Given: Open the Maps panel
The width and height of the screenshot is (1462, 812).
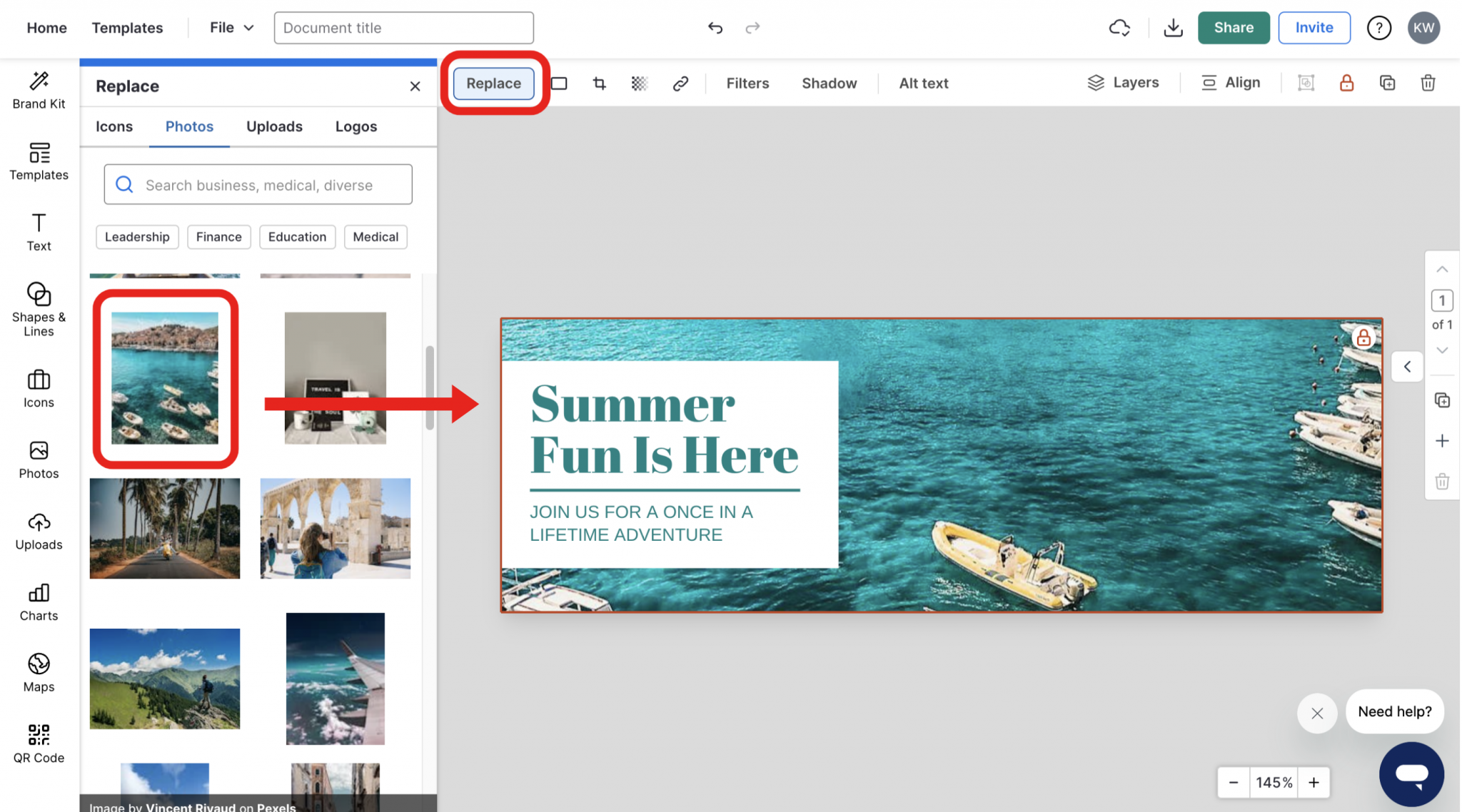Looking at the screenshot, I should [39, 671].
